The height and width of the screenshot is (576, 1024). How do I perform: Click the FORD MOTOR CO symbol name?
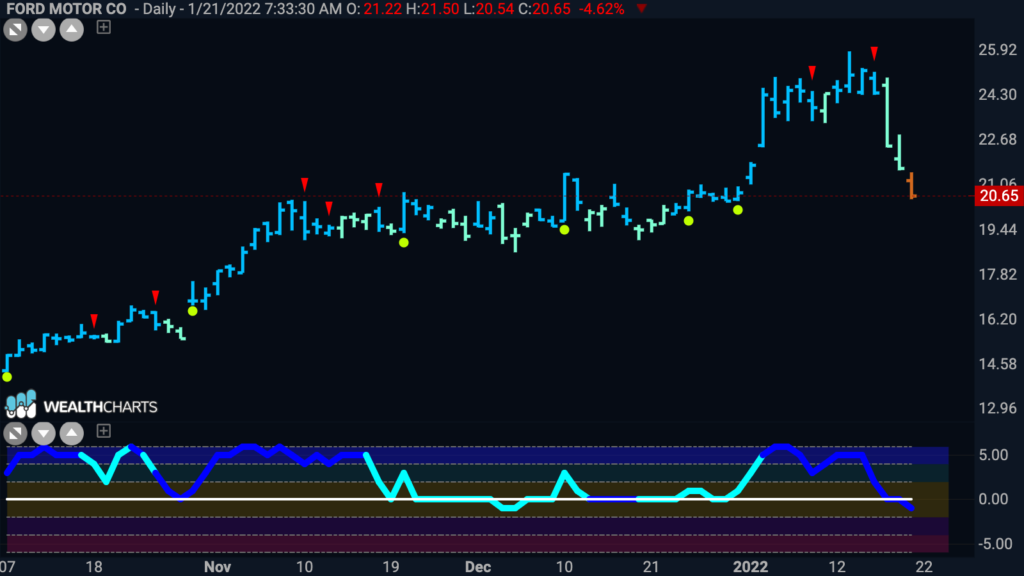(67, 9)
